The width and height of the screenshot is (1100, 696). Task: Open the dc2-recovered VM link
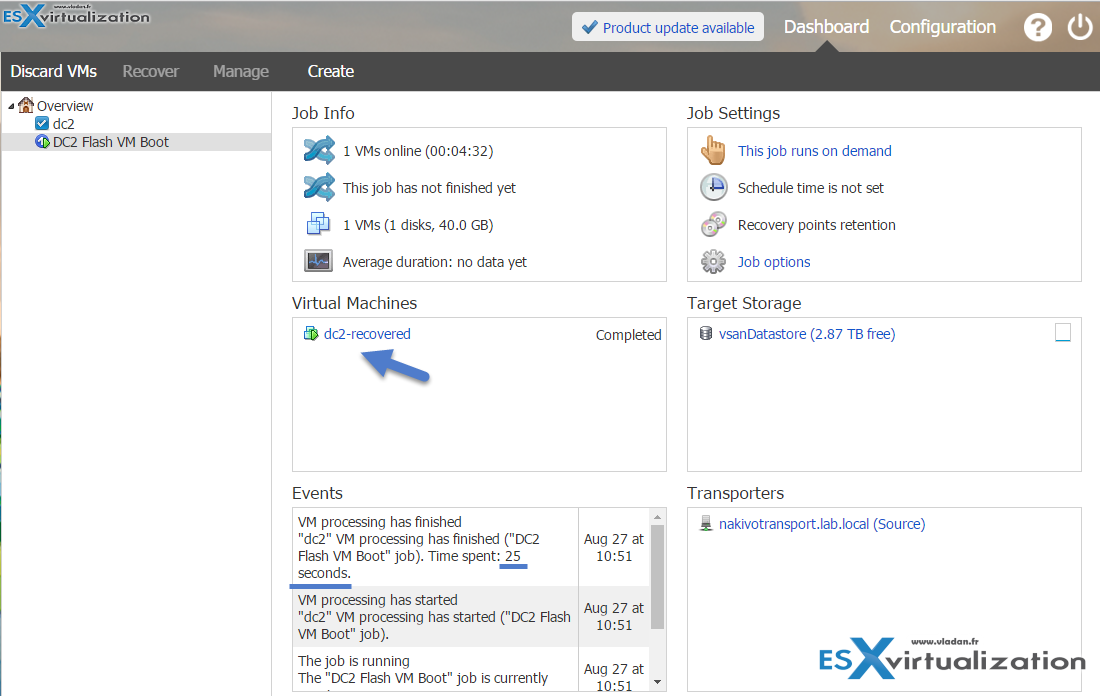[367, 334]
